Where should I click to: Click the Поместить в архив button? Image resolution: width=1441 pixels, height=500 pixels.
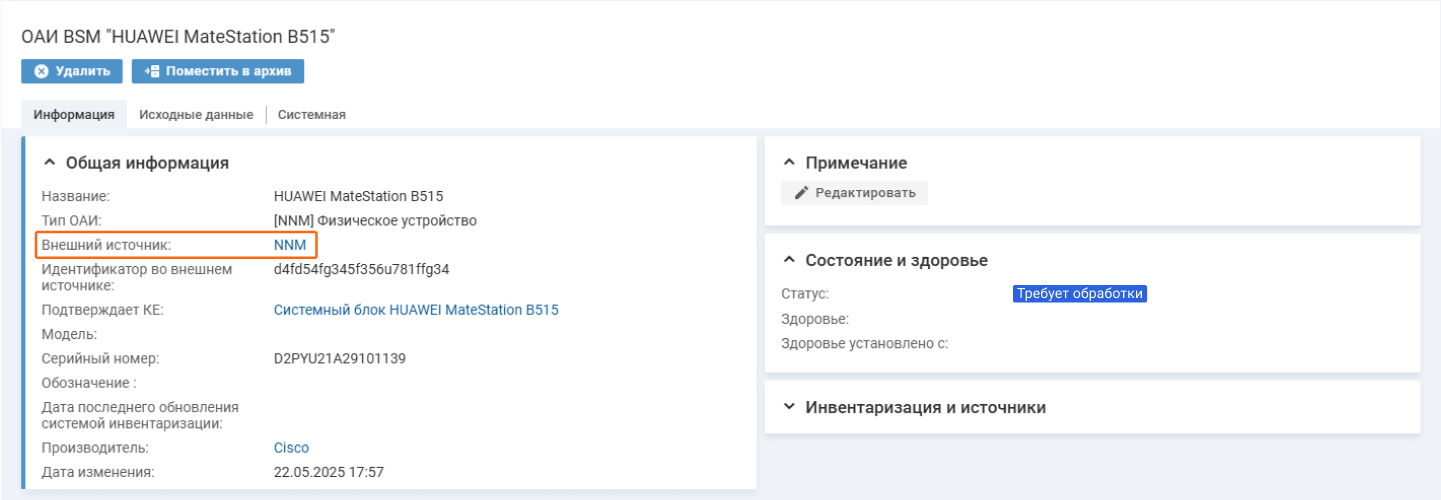click(x=218, y=71)
